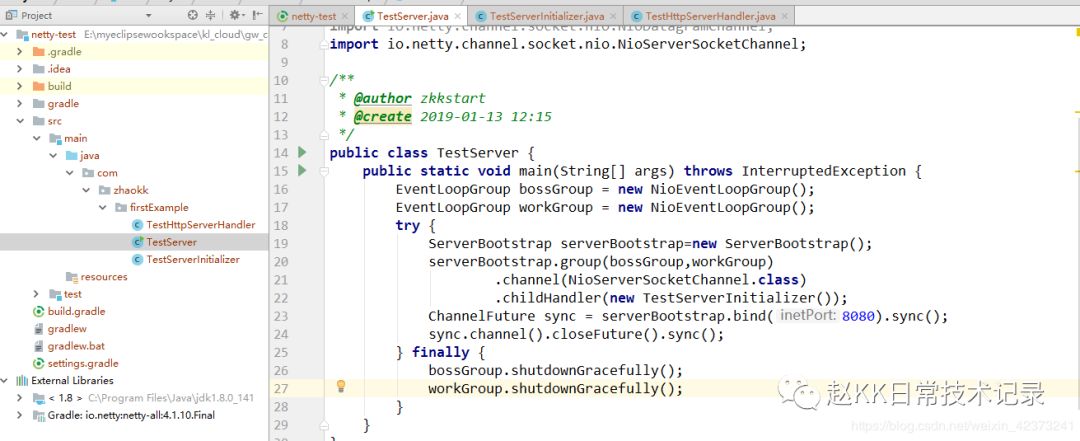Place cursor after workGroup.shutdownGracefully();

click(683, 389)
